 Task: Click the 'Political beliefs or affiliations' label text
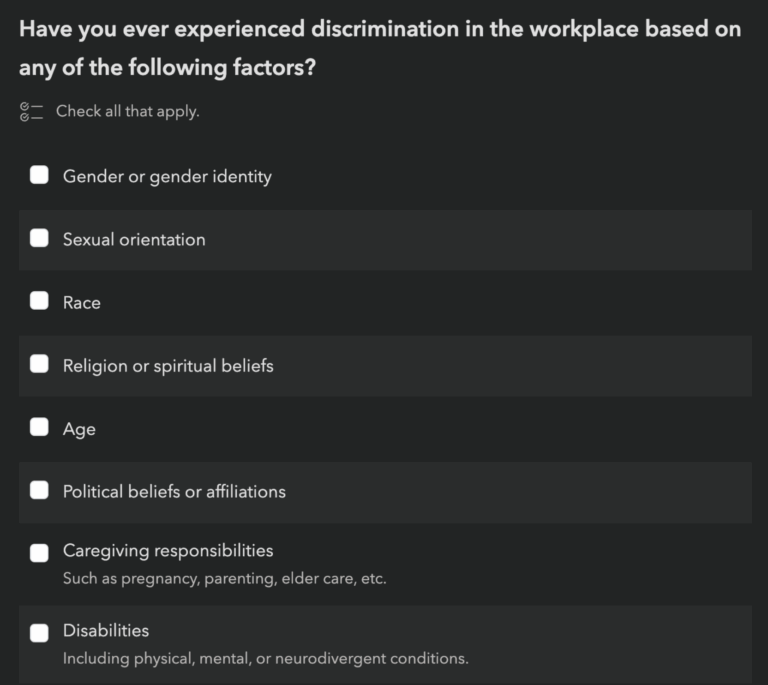click(x=174, y=491)
